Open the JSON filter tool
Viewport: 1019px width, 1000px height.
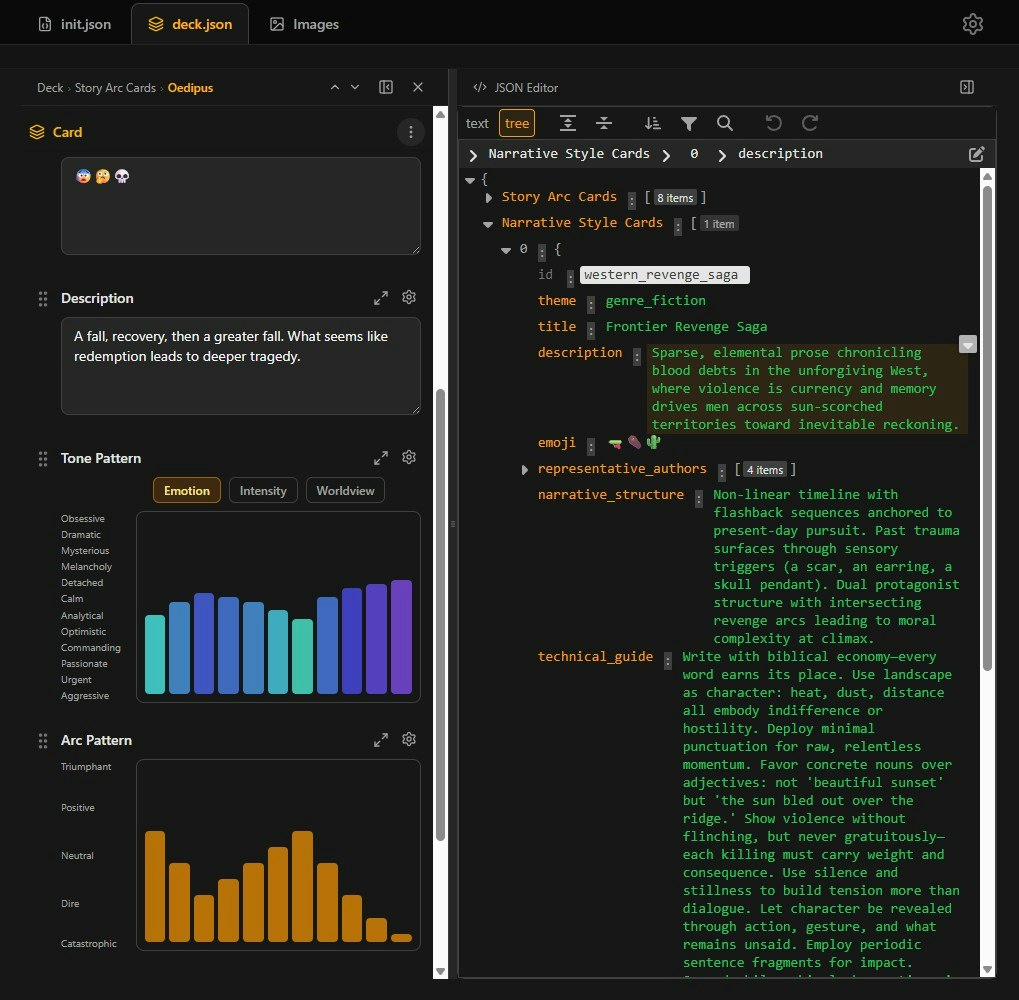[689, 123]
